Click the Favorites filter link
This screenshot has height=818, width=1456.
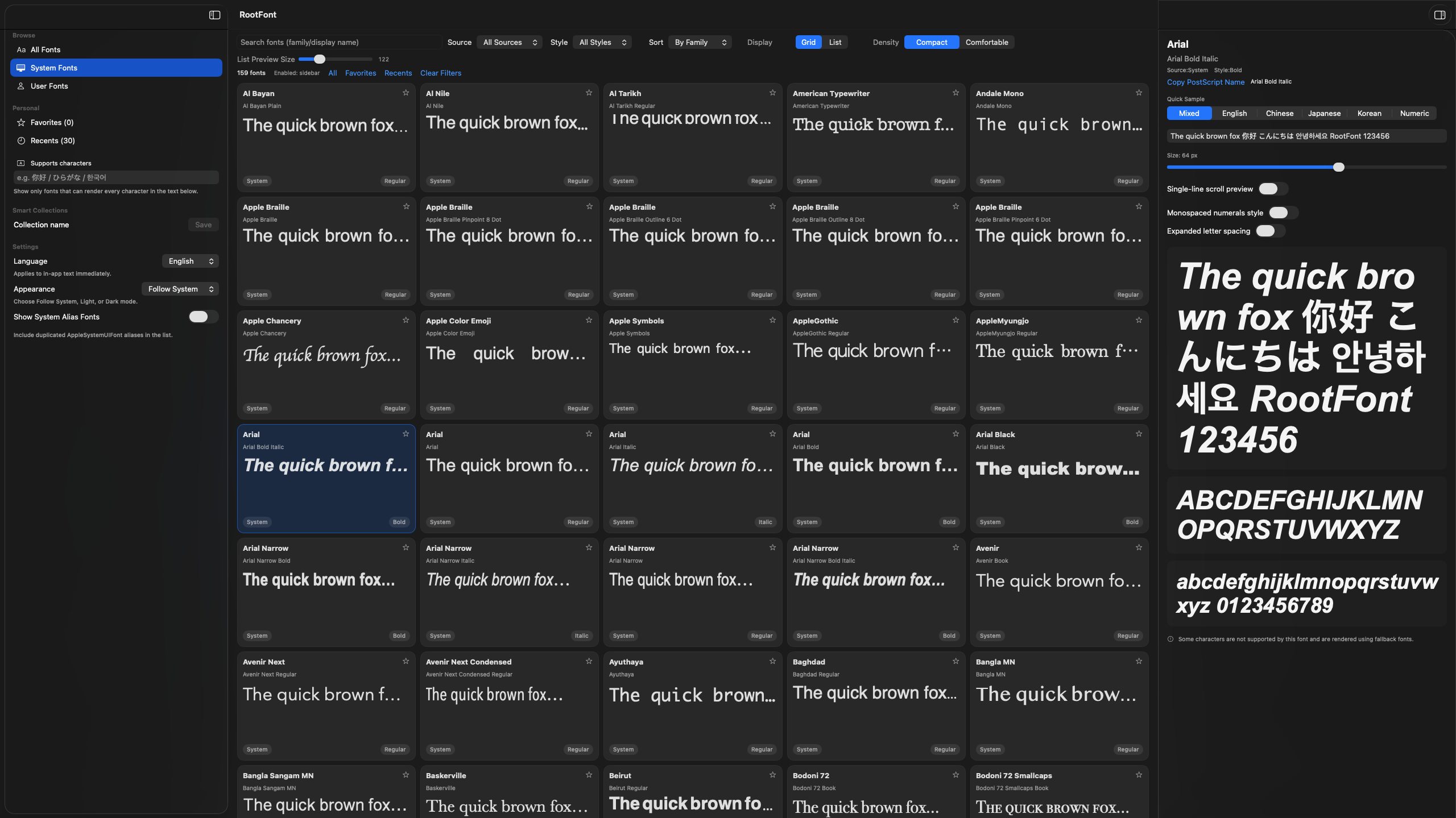click(x=361, y=73)
